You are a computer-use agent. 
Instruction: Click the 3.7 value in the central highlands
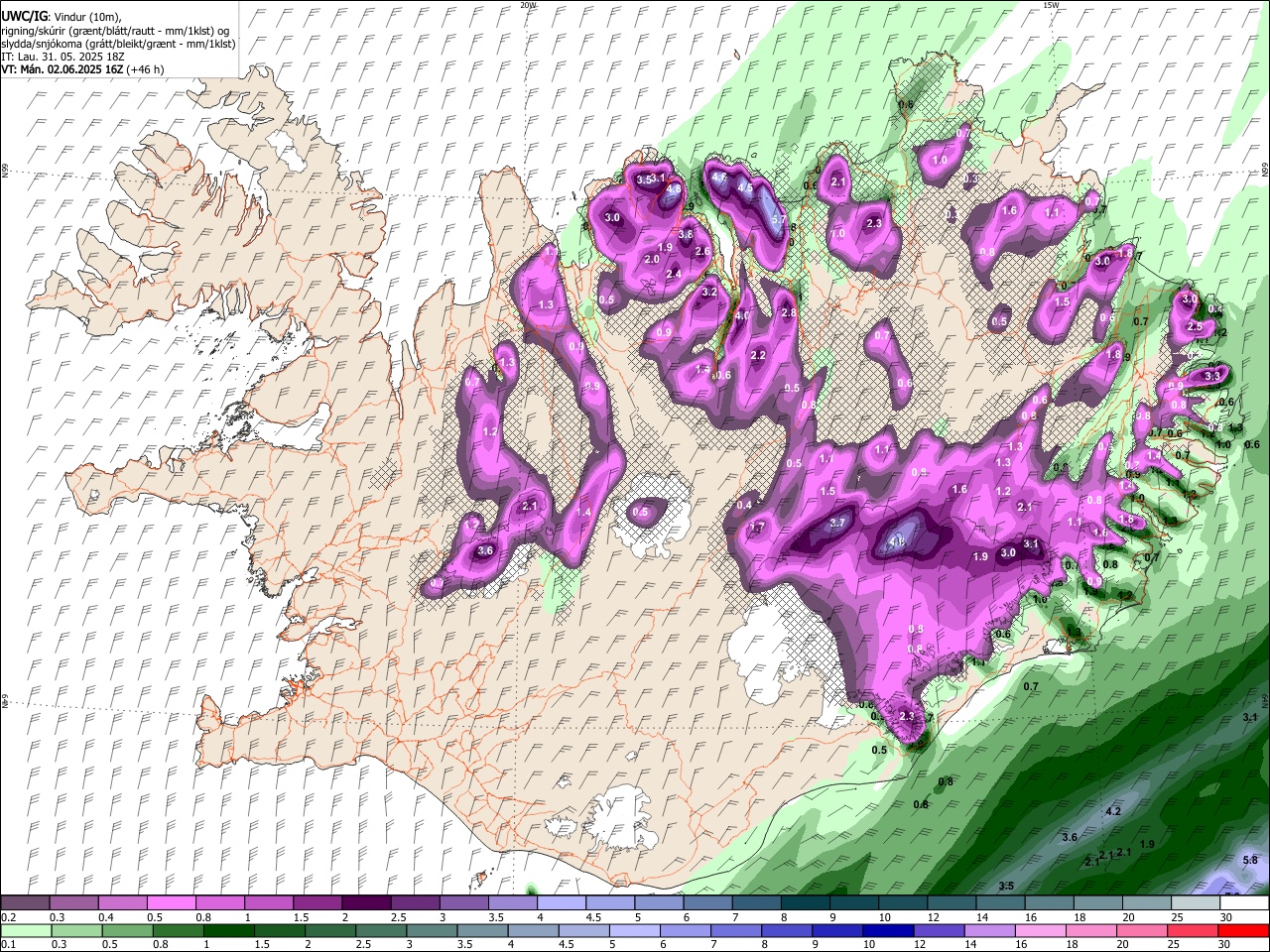pyautogui.click(x=836, y=523)
